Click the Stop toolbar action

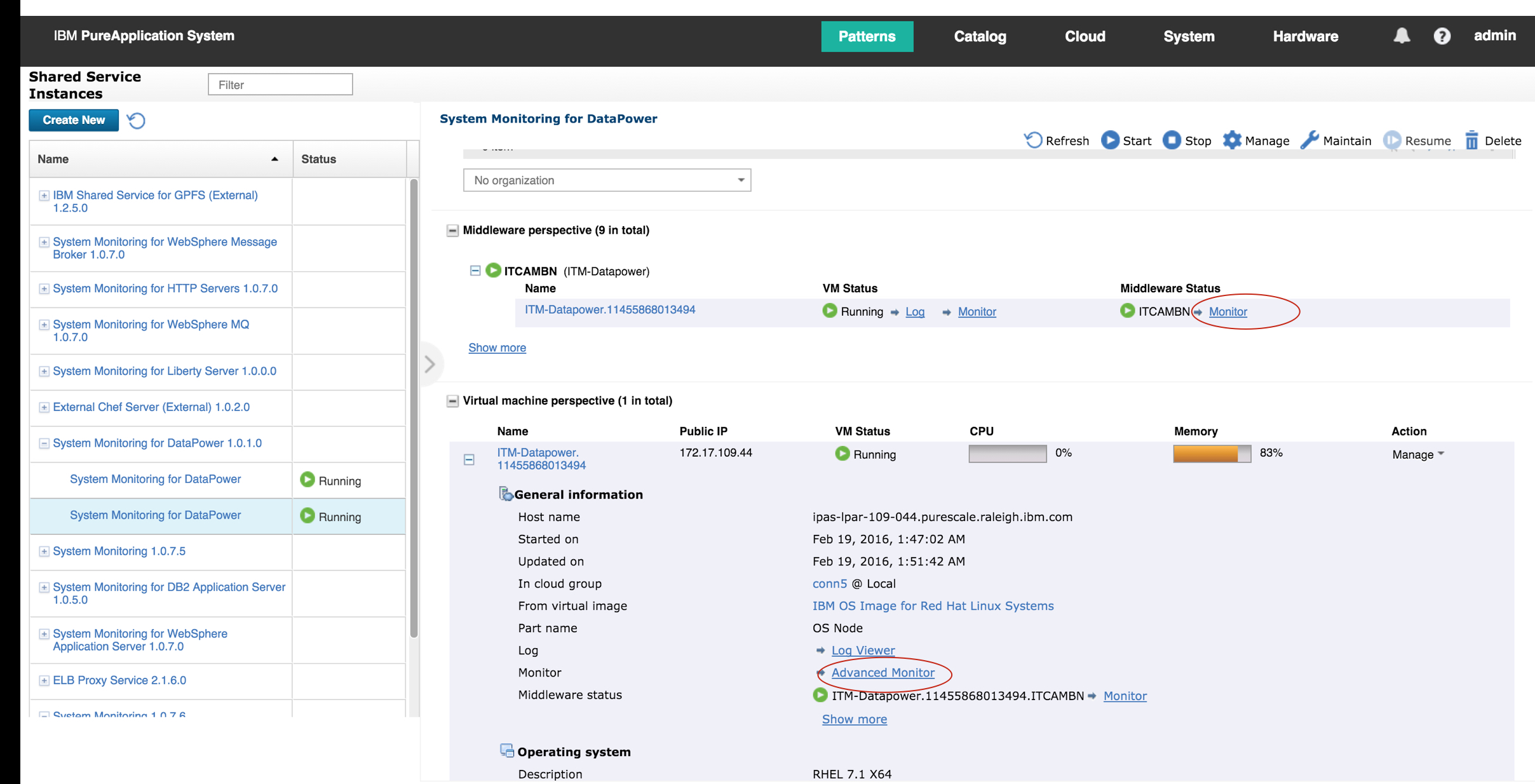pos(1187,140)
